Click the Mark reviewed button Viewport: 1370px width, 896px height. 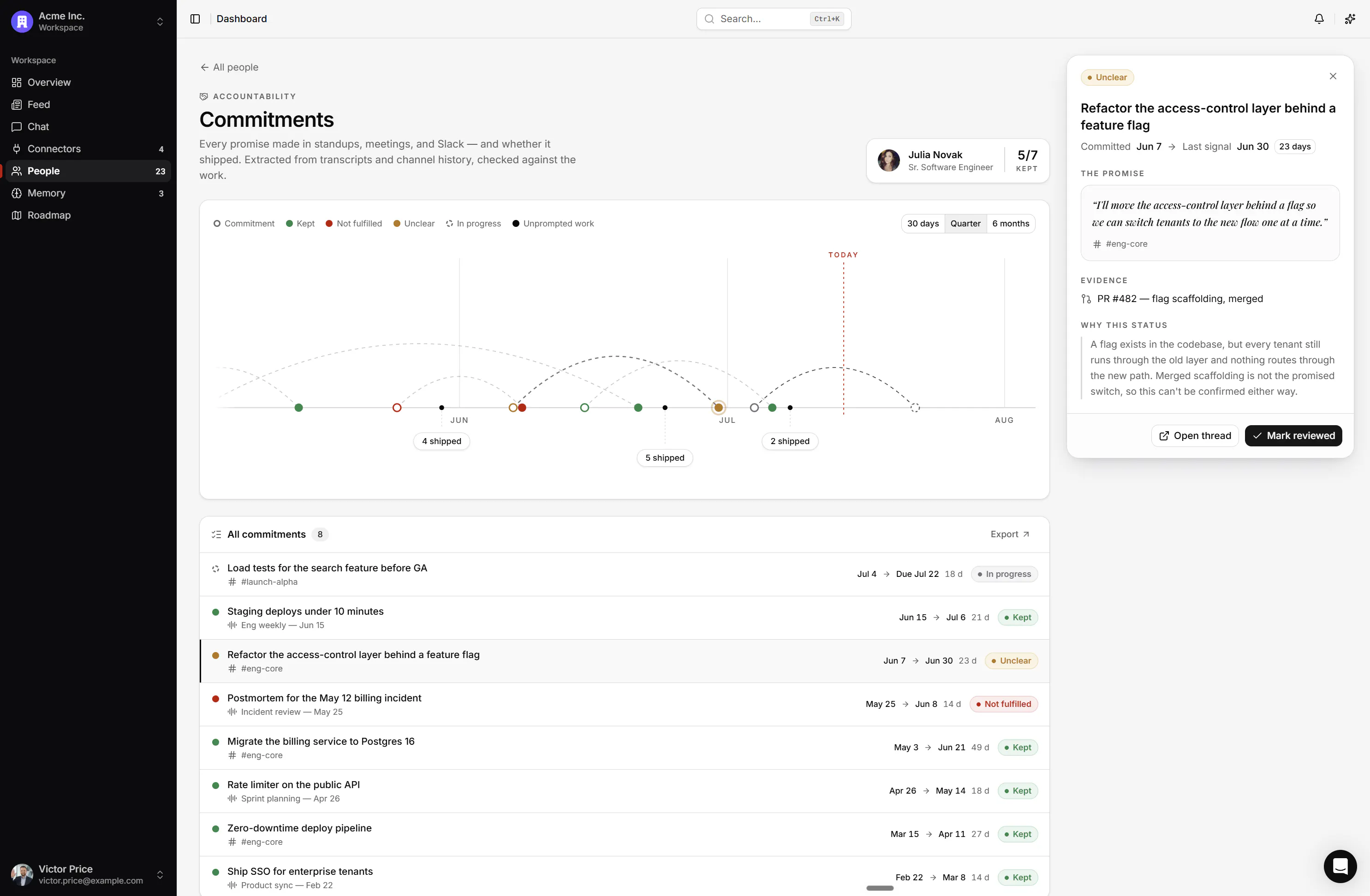click(x=1293, y=436)
